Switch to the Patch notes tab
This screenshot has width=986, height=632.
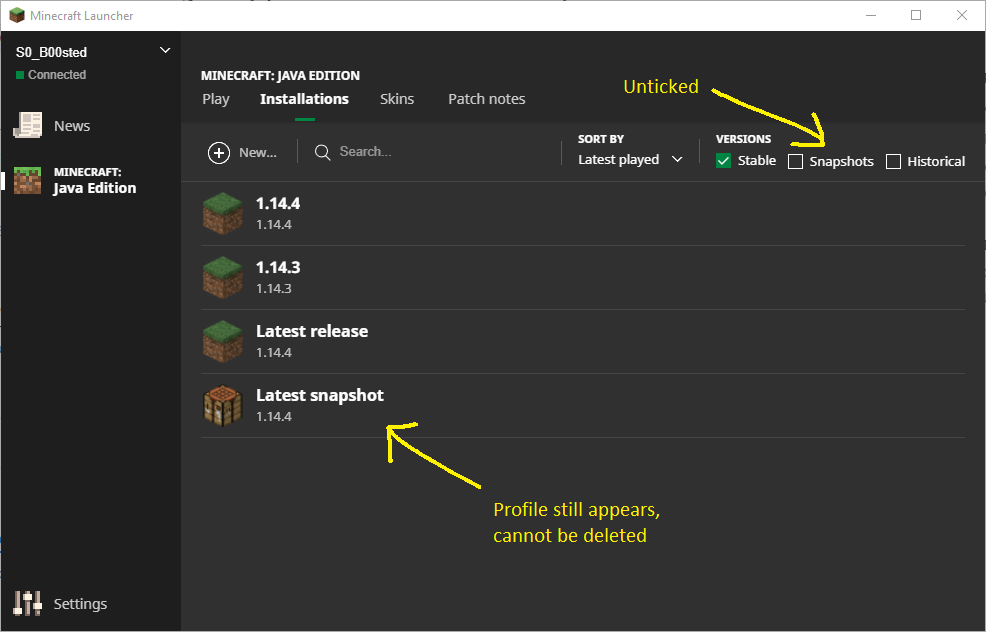487,99
